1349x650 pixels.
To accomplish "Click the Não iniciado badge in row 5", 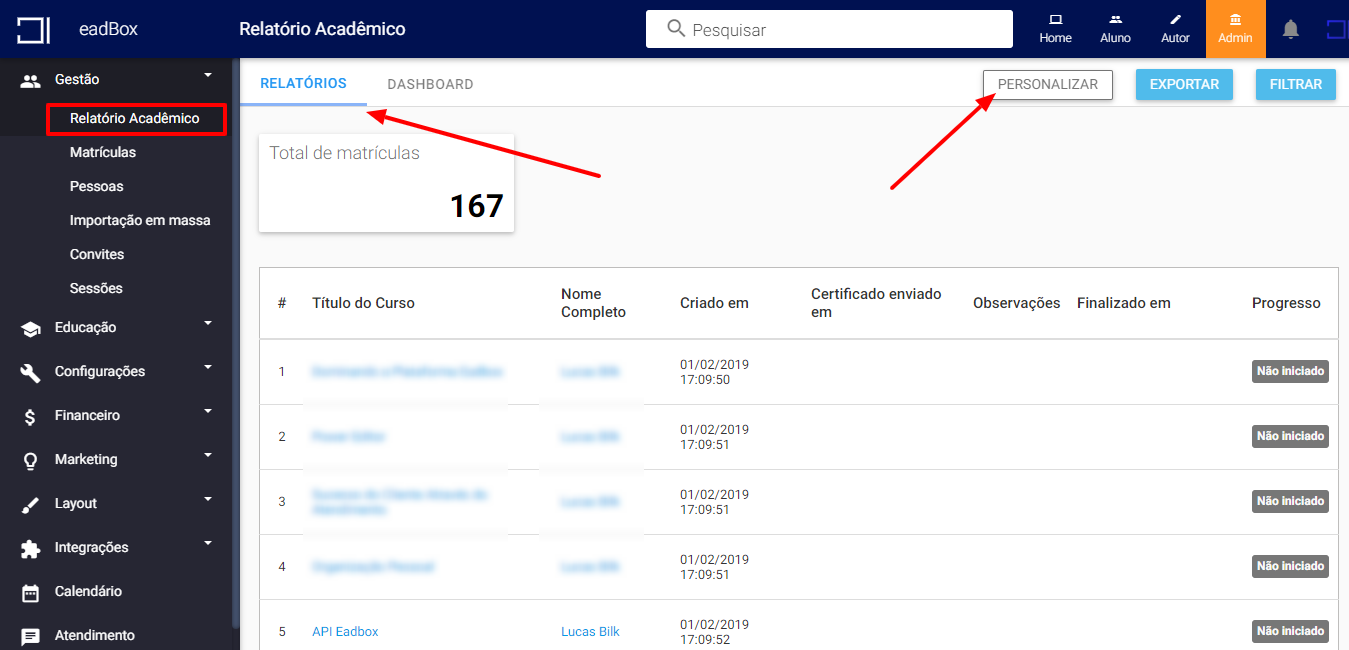I will (x=1290, y=631).
